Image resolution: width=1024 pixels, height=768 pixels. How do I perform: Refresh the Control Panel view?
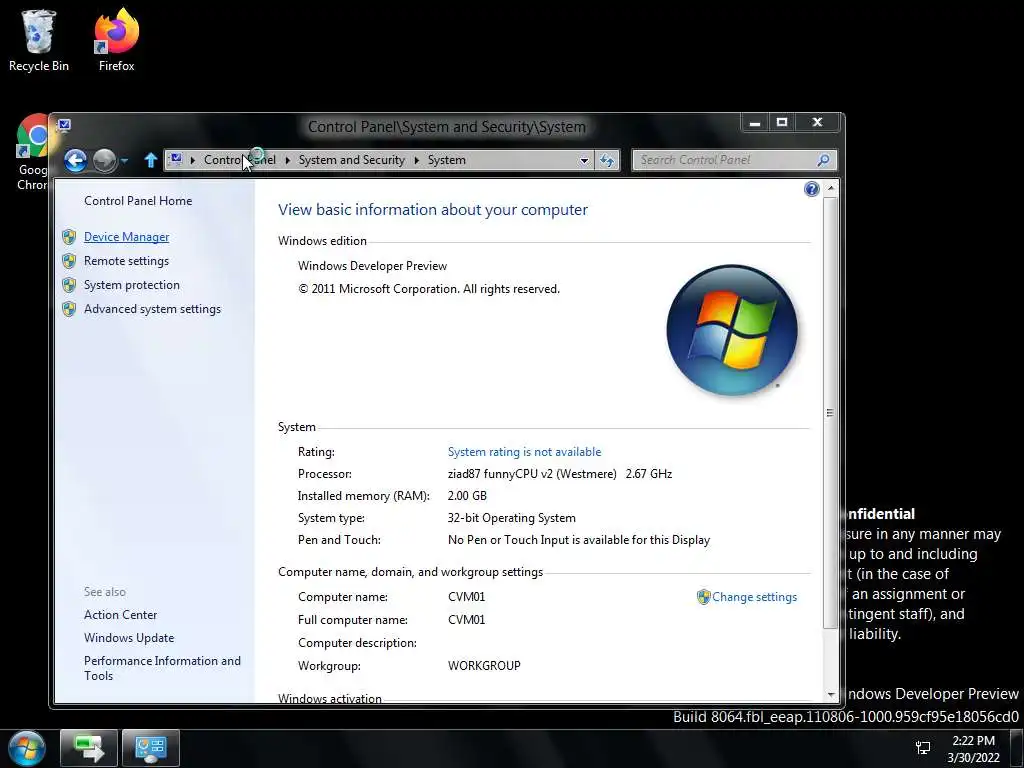(607, 160)
